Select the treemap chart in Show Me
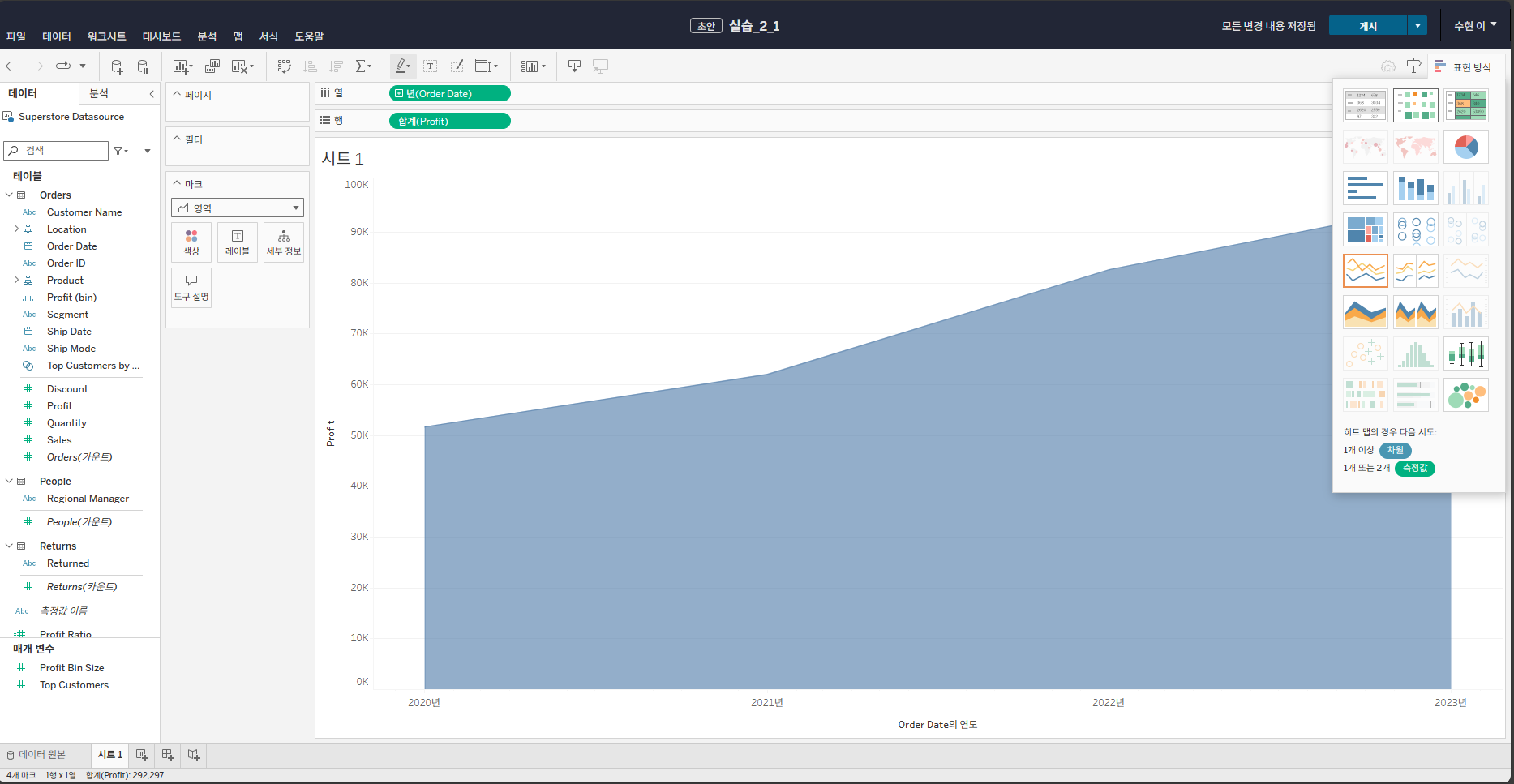Viewport: 1514px width, 784px height. tap(1366, 229)
